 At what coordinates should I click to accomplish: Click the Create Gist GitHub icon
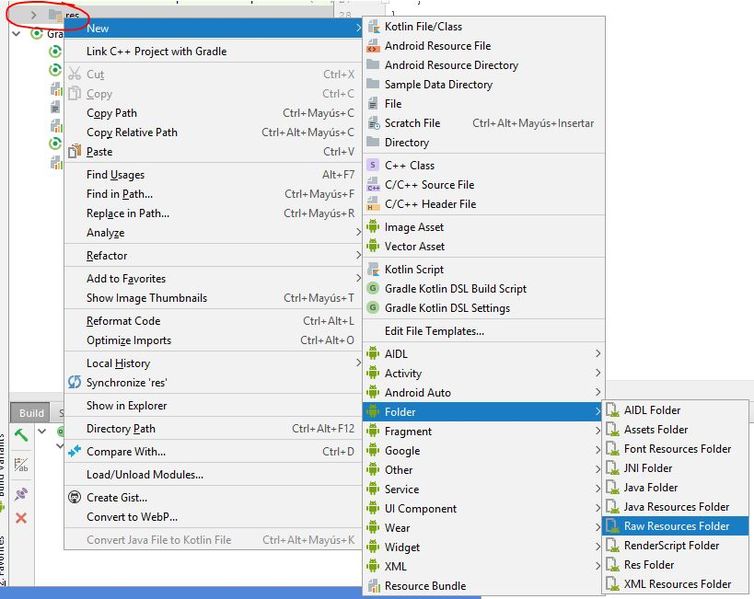tap(75, 497)
